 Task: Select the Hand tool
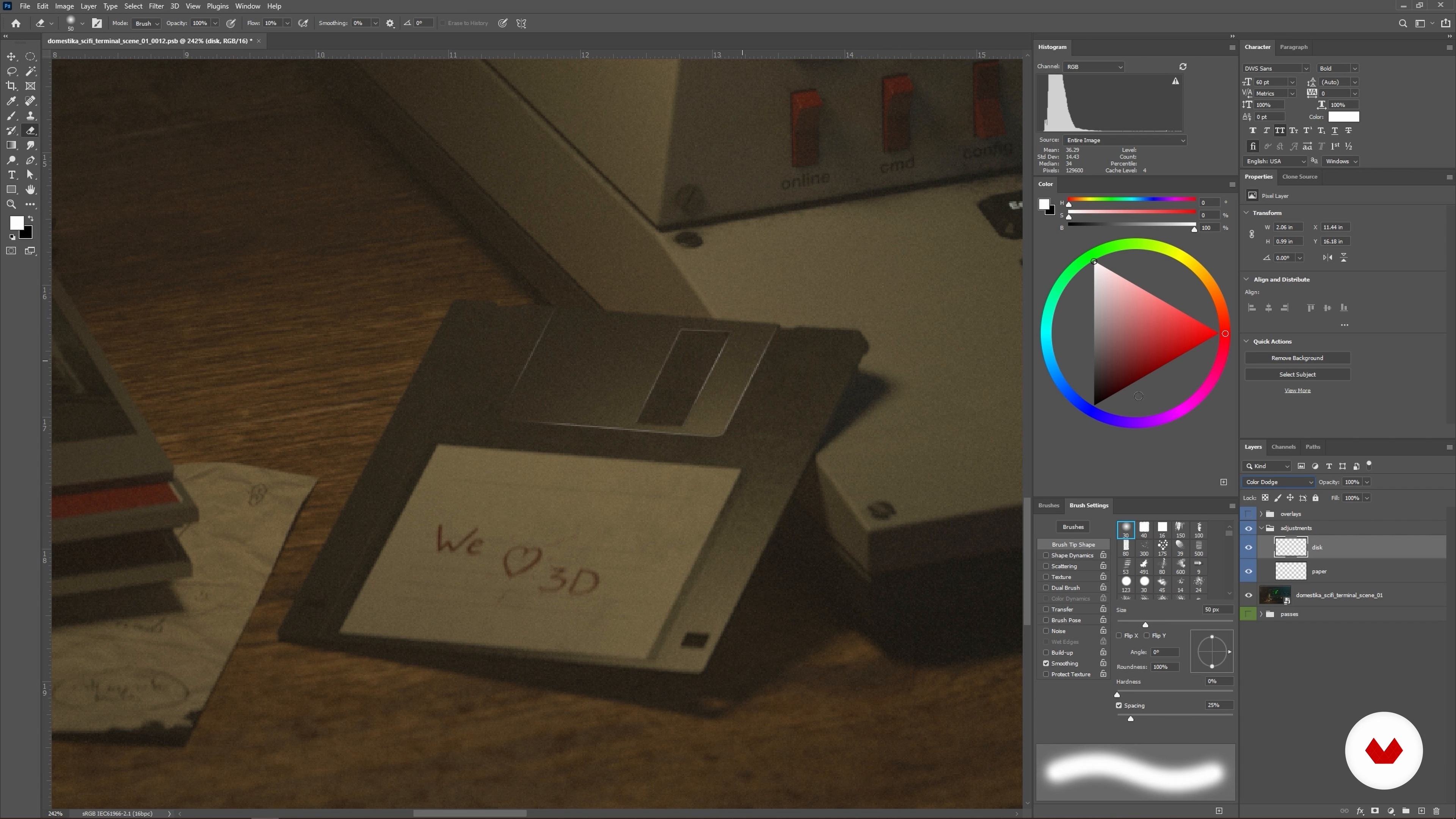click(30, 189)
